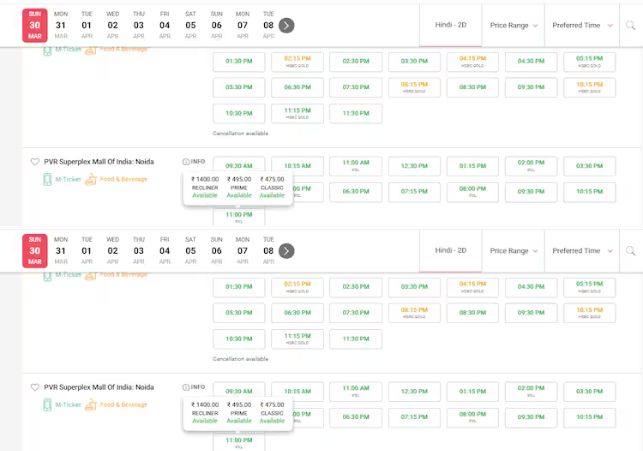Viewport: 643px width, 451px height.
Task: Book the 04:30 PM showtime in upper panel
Action: (x=531, y=62)
